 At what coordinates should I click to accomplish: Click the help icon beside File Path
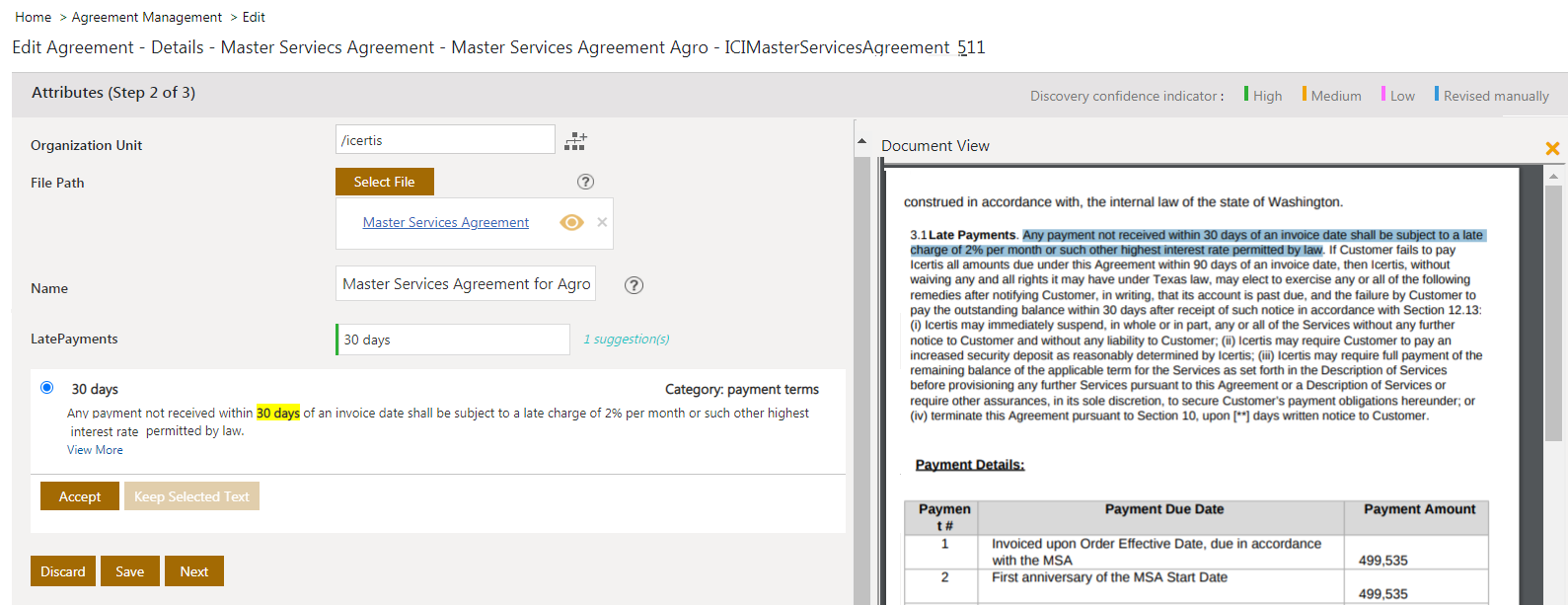[585, 182]
